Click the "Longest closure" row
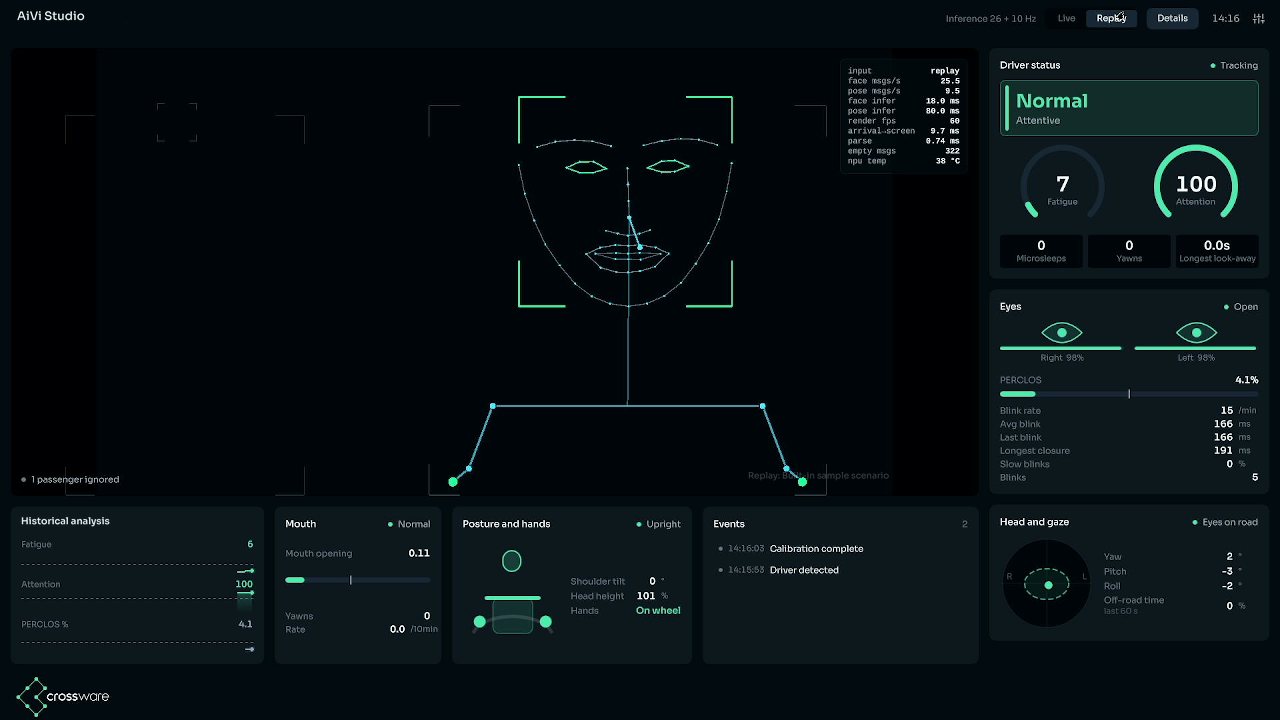This screenshot has height=720, width=1280. point(1129,451)
